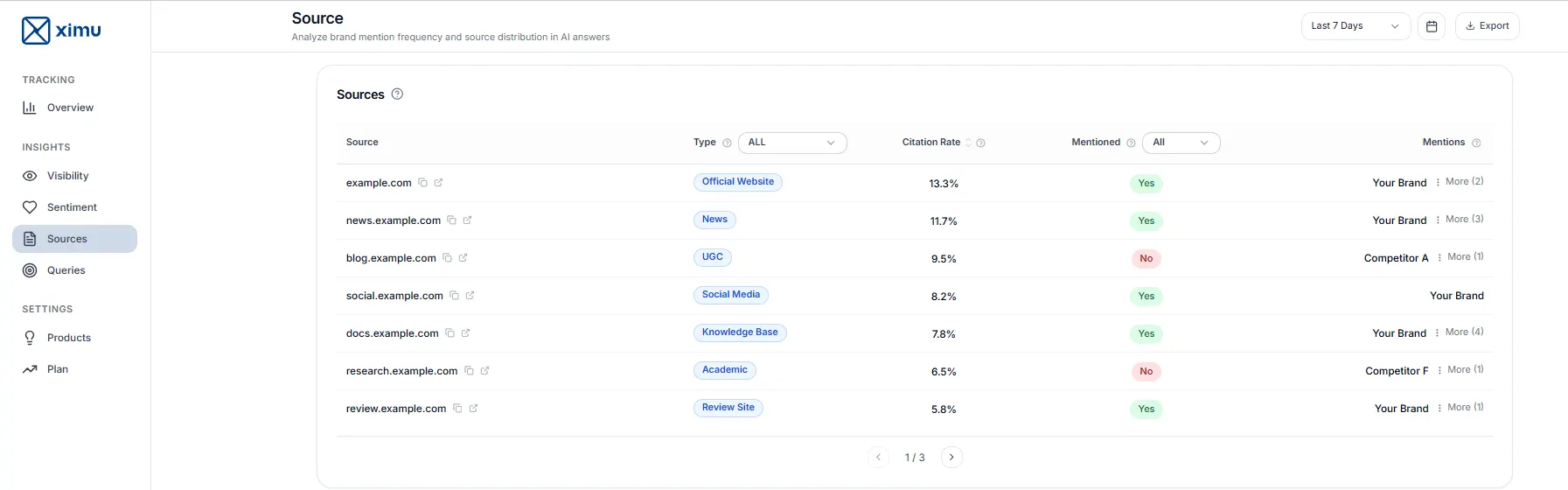Click the ximu logo icon
1568x490 pixels.
[36, 31]
